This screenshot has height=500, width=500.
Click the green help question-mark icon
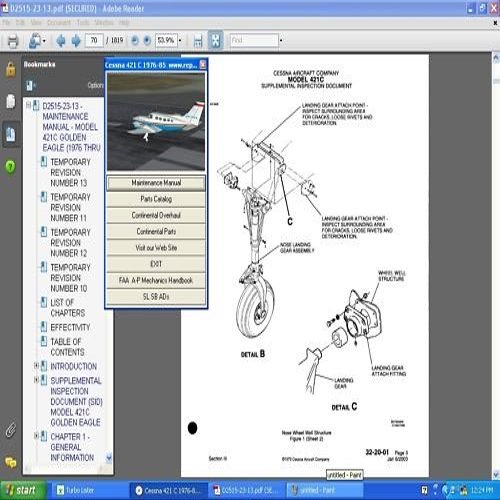11,166
